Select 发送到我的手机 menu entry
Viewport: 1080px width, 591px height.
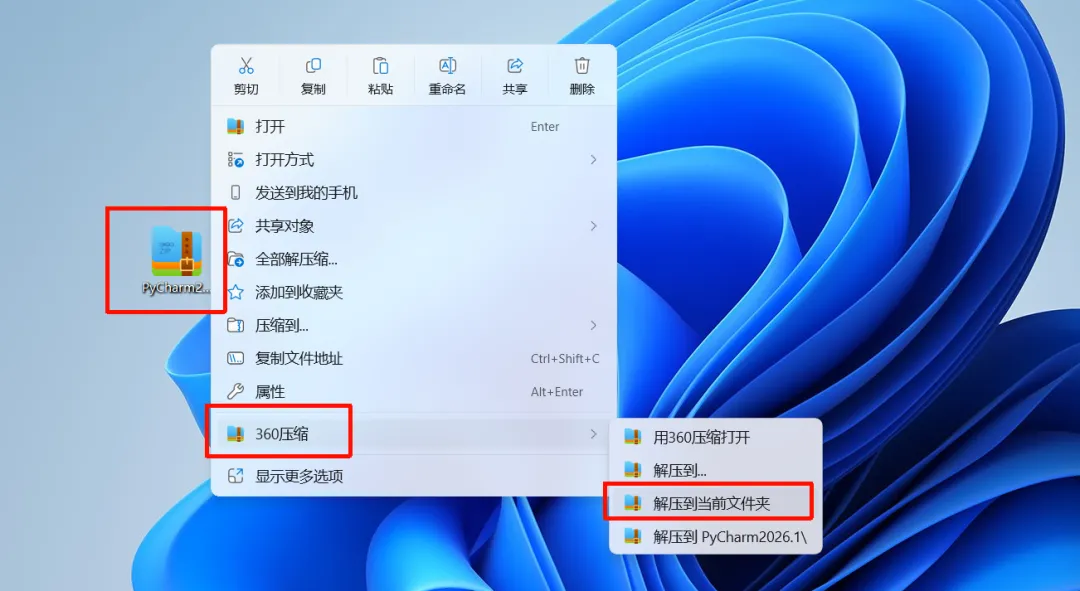tap(413, 193)
